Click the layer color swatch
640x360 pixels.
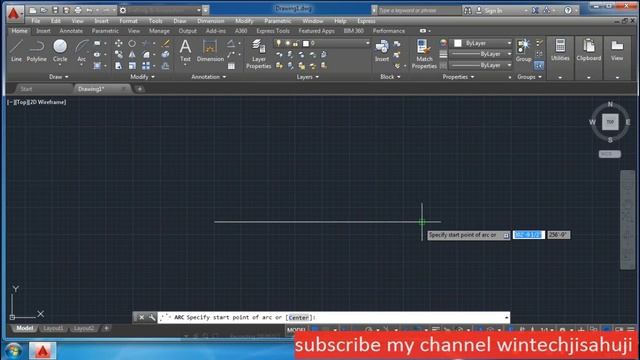306,43
